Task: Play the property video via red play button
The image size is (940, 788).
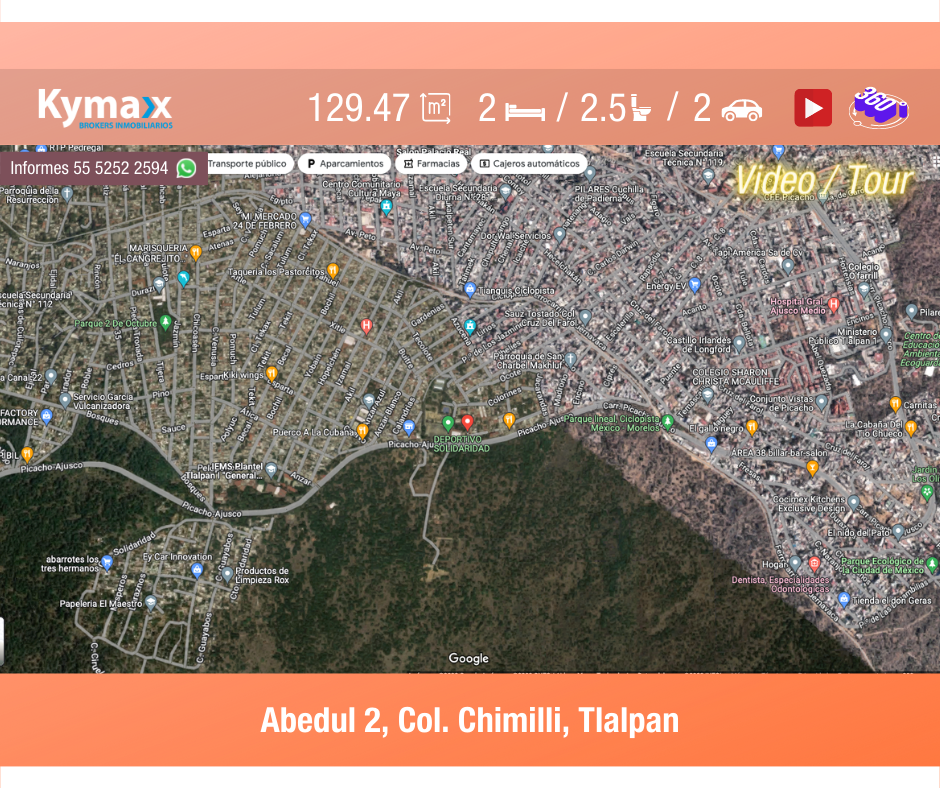Action: click(x=813, y=108)
